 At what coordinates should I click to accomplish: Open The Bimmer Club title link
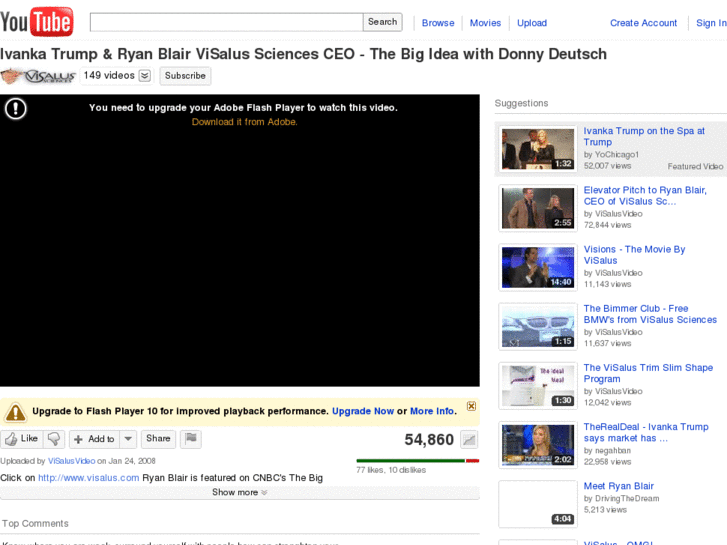(x=650, y=314)
